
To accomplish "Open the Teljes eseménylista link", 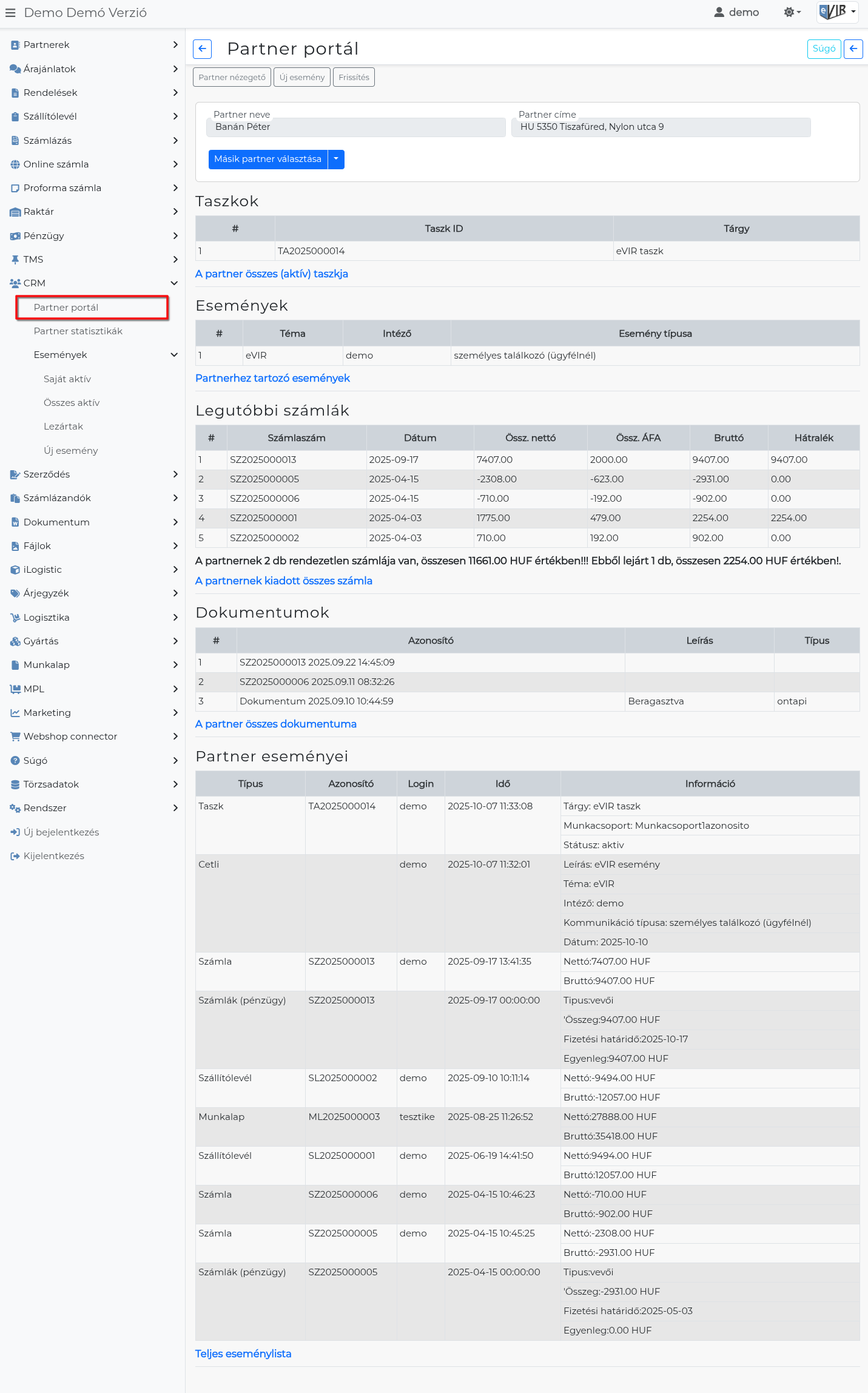I will click(x=243, y=1354).
